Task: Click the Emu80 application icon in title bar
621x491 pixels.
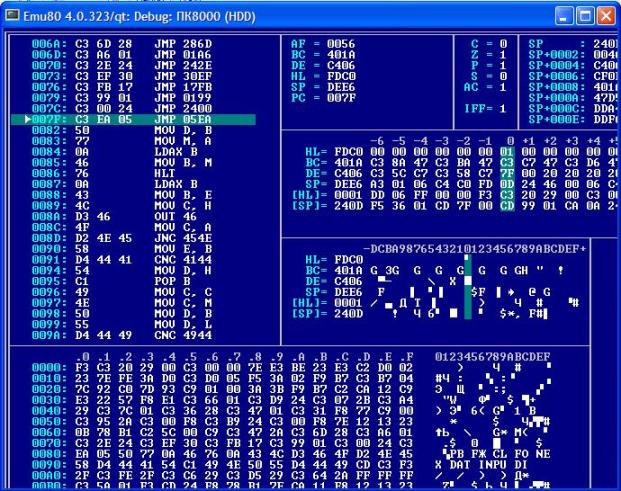Action: (x=13, y=13)
